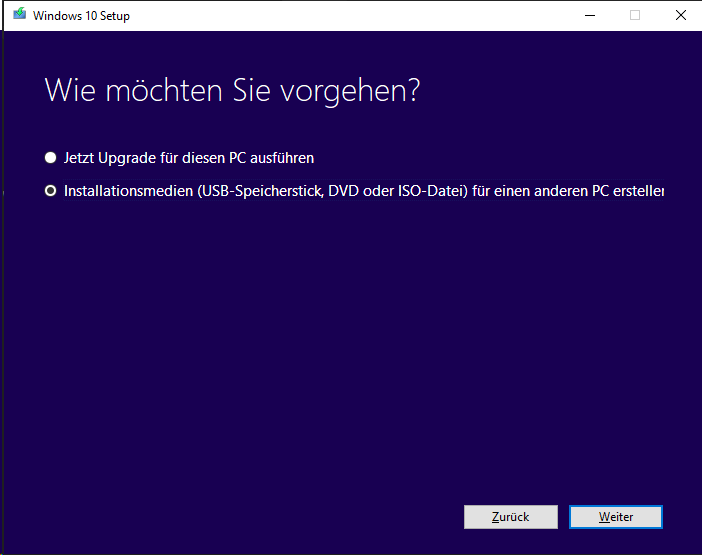Minimize the Windows 10 Setup window
Image resolution: width=702 pixels, height=555 pixels.
click(590, 15)
